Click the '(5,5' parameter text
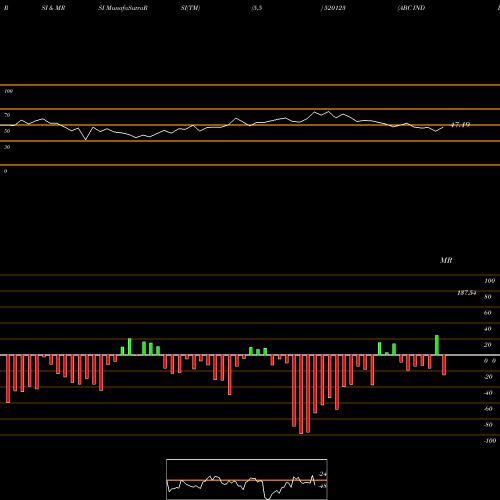The image size is (500, 500). 257,8
